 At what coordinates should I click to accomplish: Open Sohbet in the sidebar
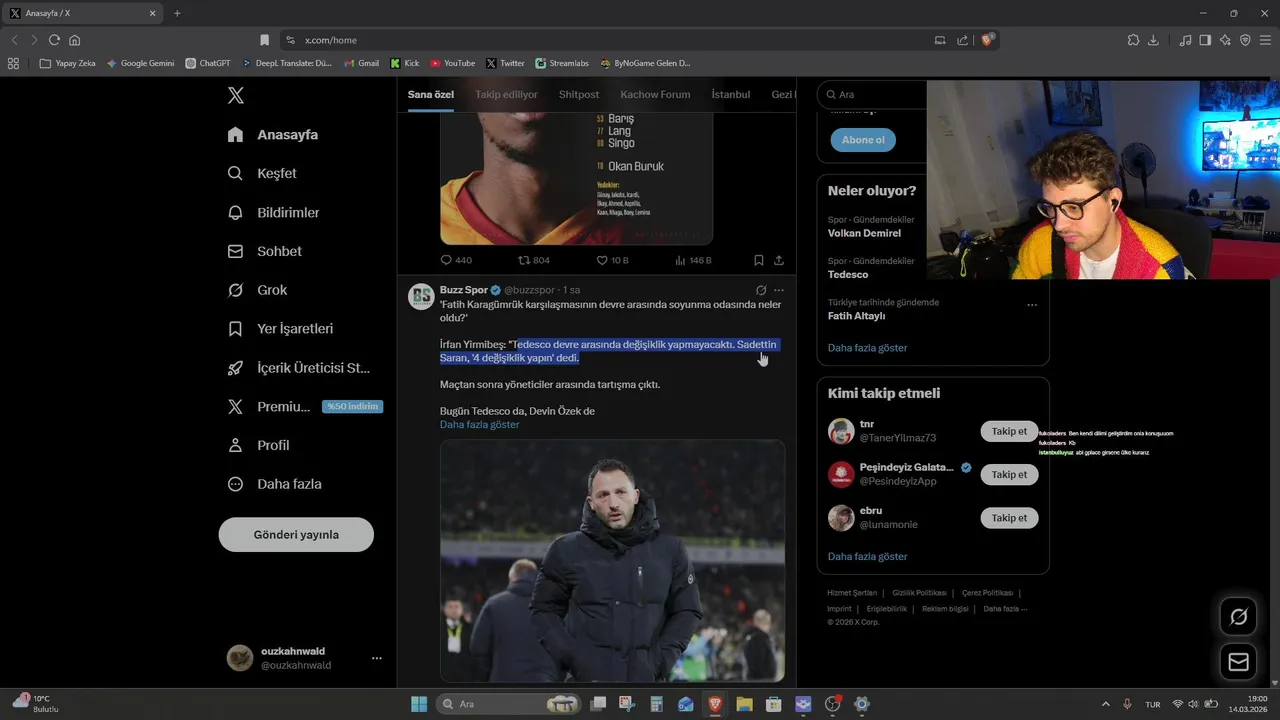265,251
